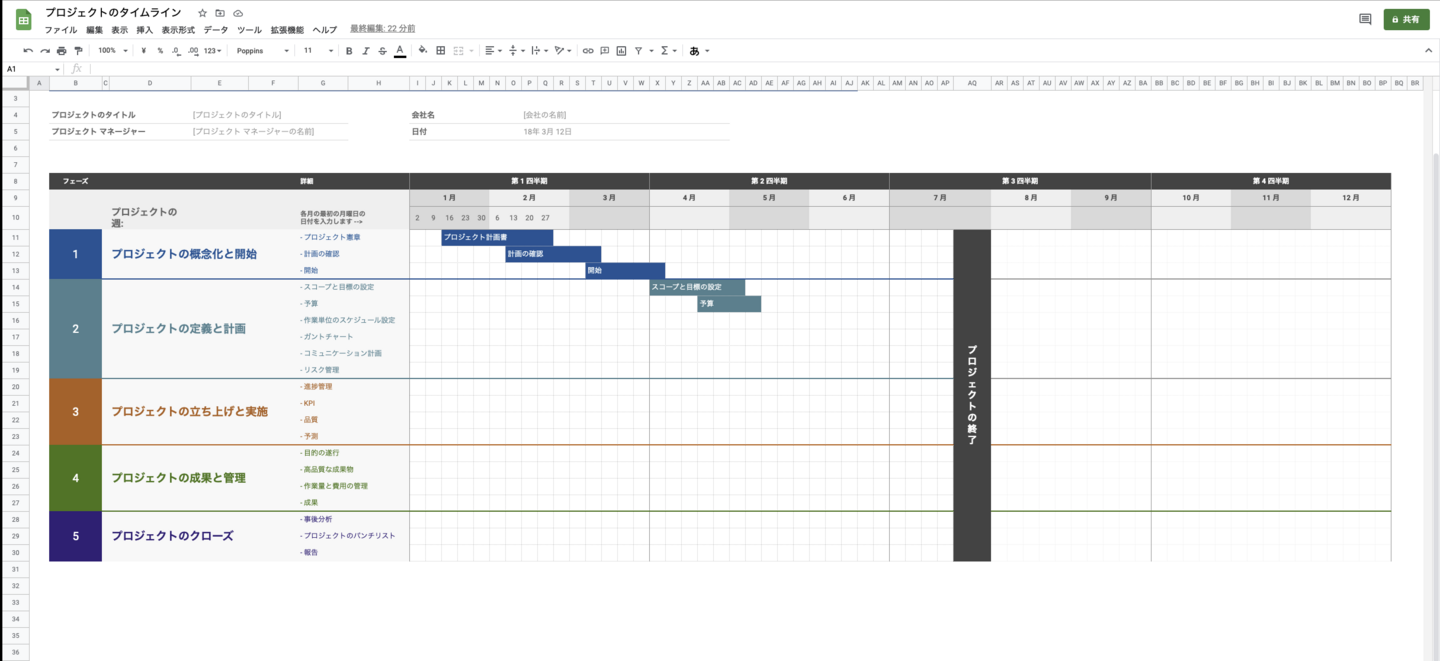The width and height of the screenshot is (1440, 661).
Task: Open the borders tool
Action: (440, 50)
